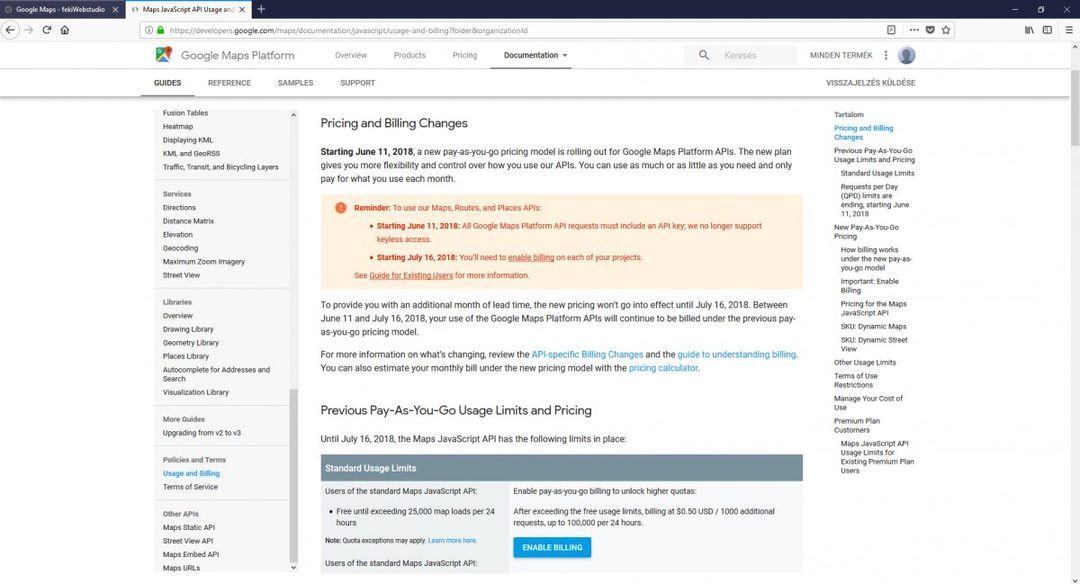Open Directions in the sidebar

coord(179,207)
